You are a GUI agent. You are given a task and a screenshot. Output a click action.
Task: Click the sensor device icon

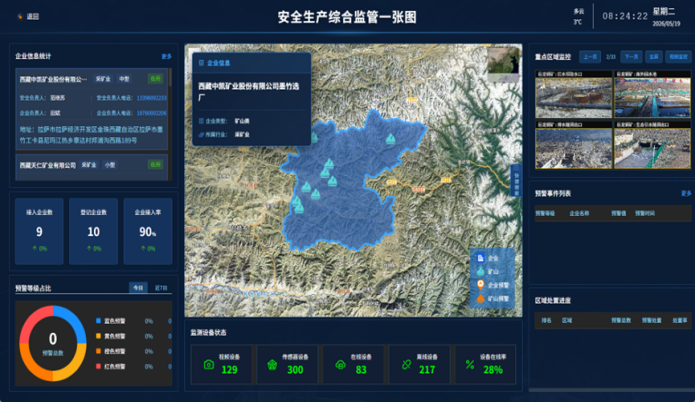272,365
